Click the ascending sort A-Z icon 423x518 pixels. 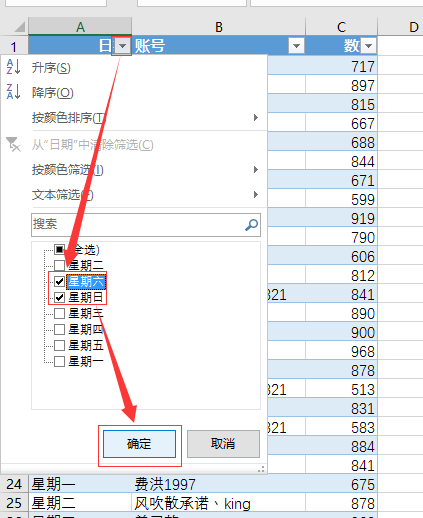[13, 67]
